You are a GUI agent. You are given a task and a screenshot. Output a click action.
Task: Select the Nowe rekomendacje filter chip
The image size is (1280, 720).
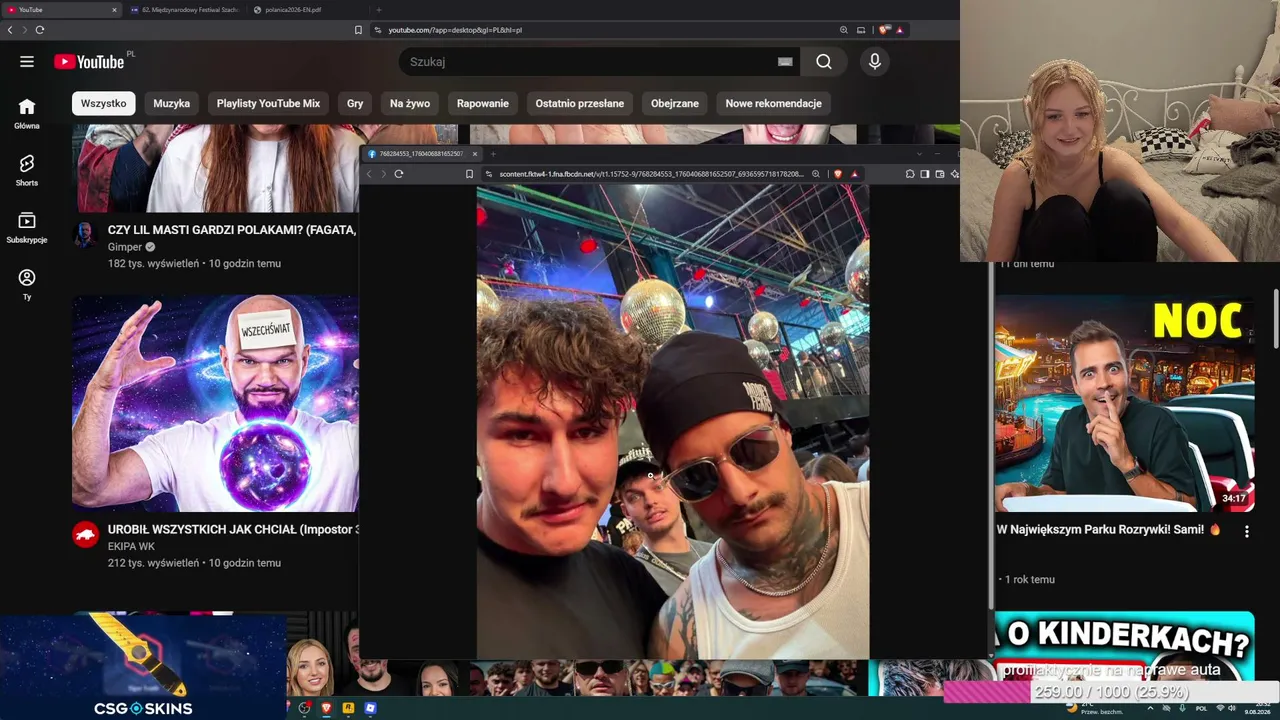[x=774, y=103]
